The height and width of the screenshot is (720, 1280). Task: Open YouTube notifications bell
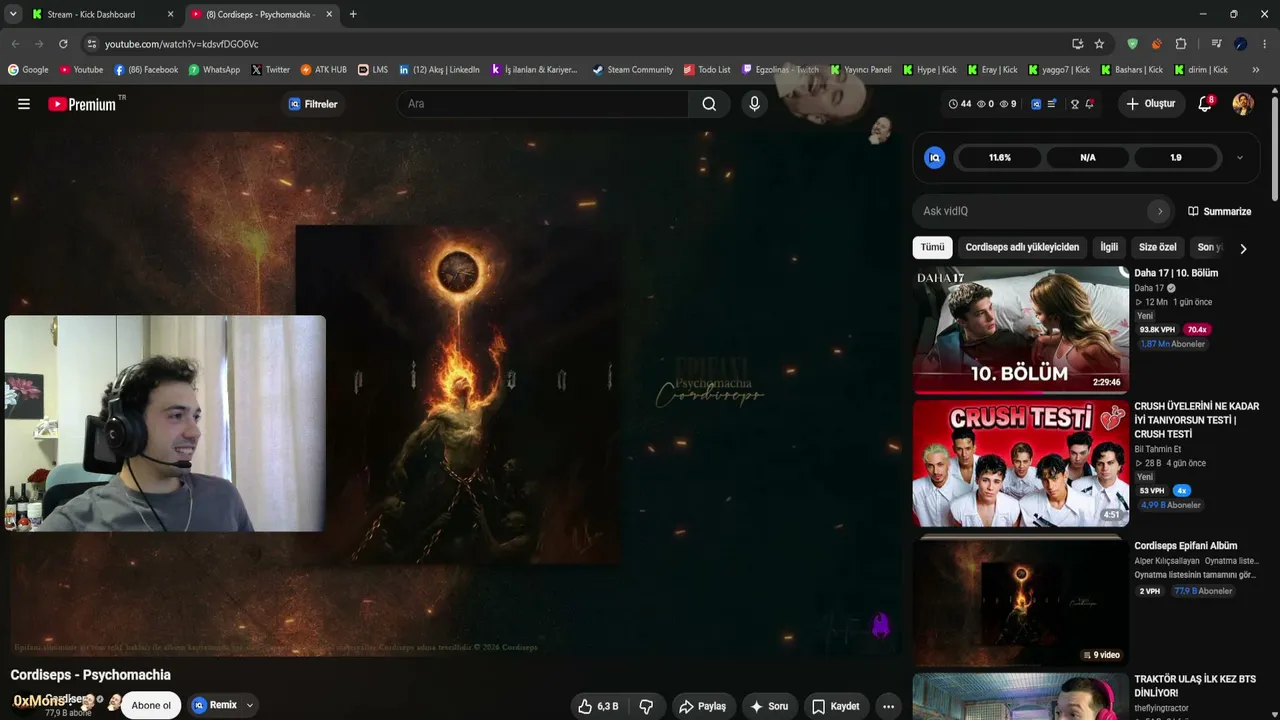click(1205, 104)
